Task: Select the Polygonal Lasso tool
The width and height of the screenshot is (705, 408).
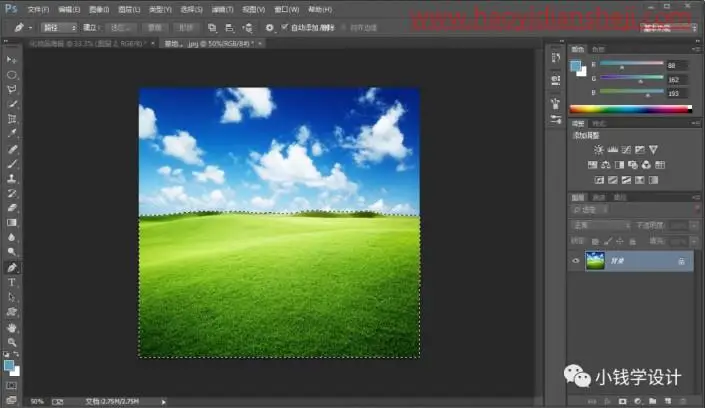Action: coord(11,90)
